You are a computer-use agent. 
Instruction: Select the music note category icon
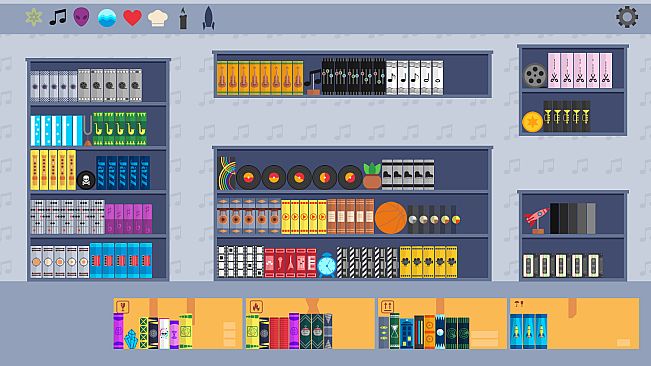click(x=58, y=17)
